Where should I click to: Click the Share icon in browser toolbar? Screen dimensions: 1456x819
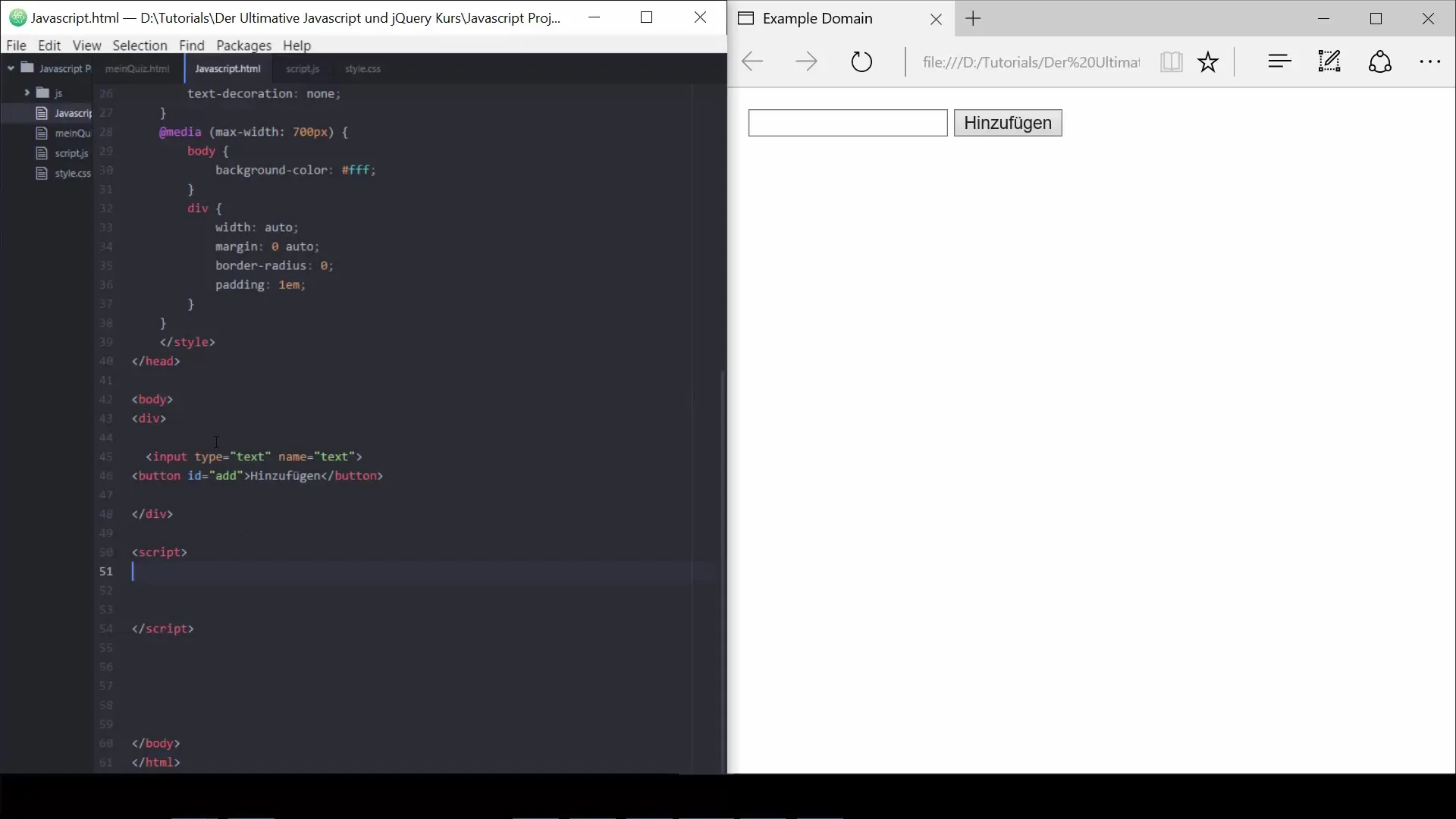(1380, 62)
